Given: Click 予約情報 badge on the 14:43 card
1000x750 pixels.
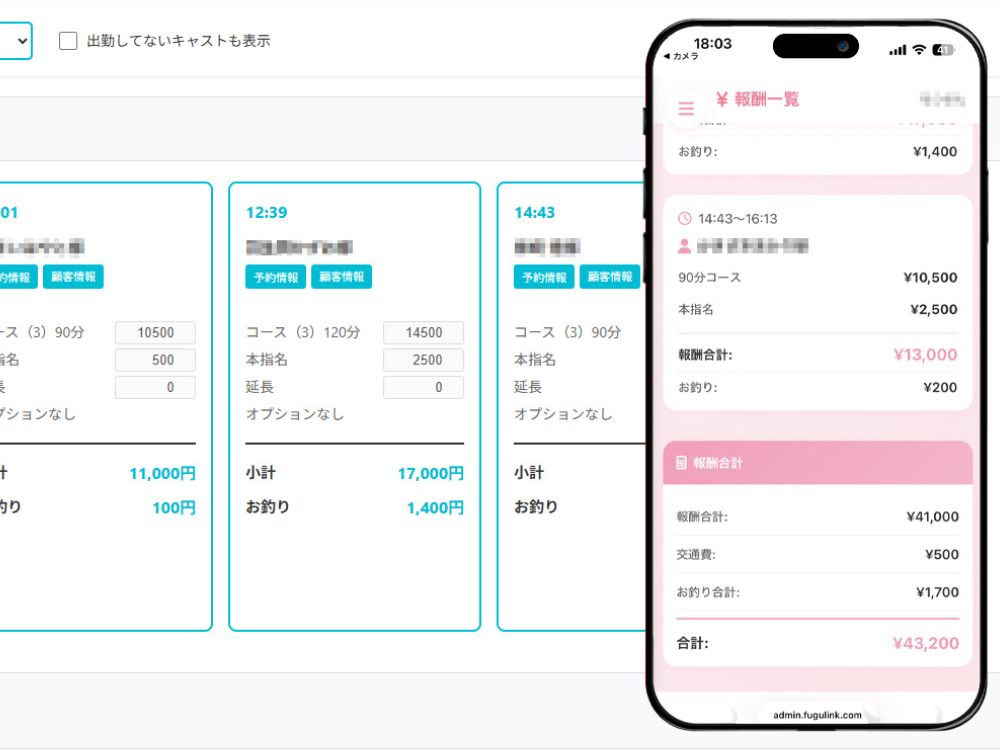Looking at the screenshot, I should 543,278.
